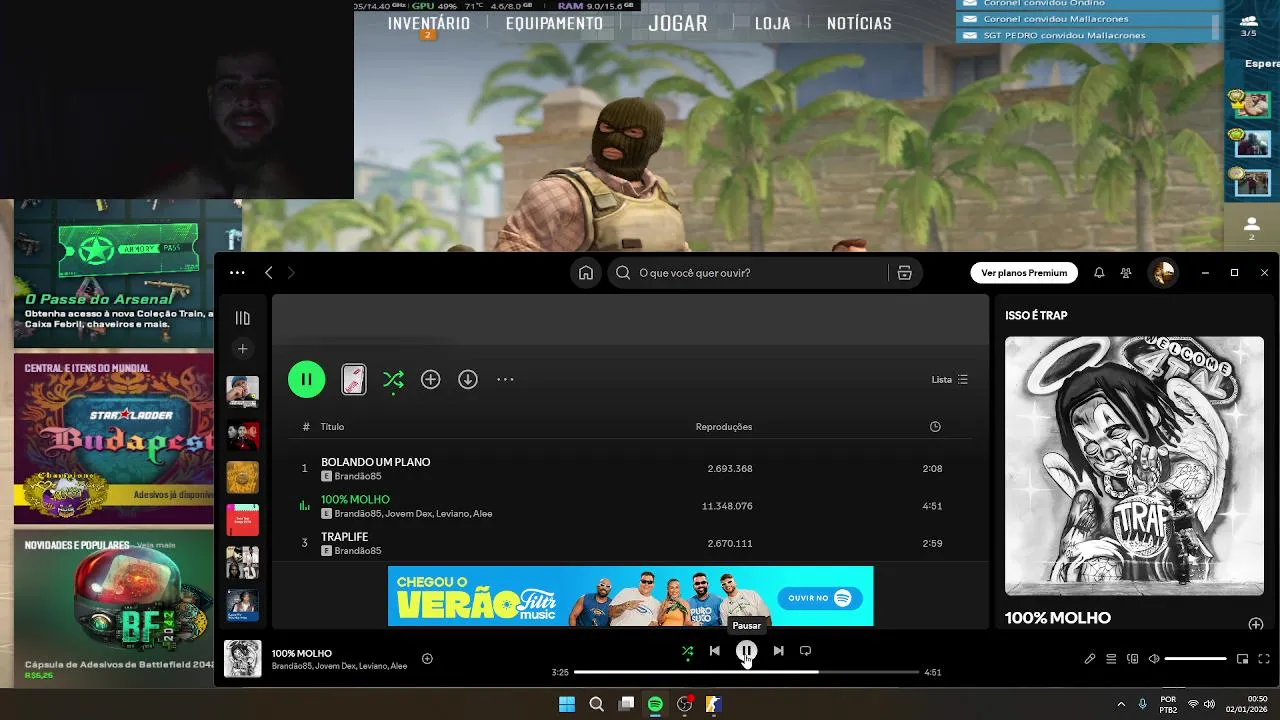The image size is (1280, 720).
Task: Save playlist to Your Library
Action: [x=430, y=379]
